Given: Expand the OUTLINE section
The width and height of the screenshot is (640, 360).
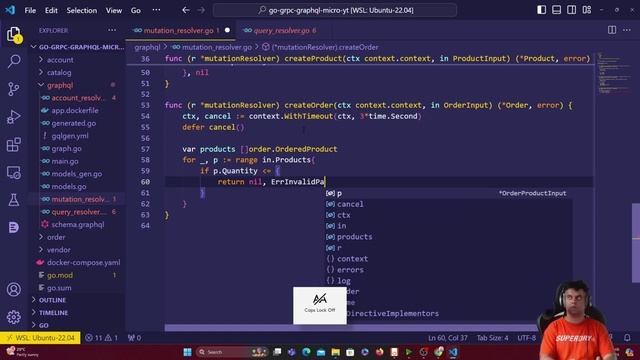Looking at the screenshot, I should [52, 300].
